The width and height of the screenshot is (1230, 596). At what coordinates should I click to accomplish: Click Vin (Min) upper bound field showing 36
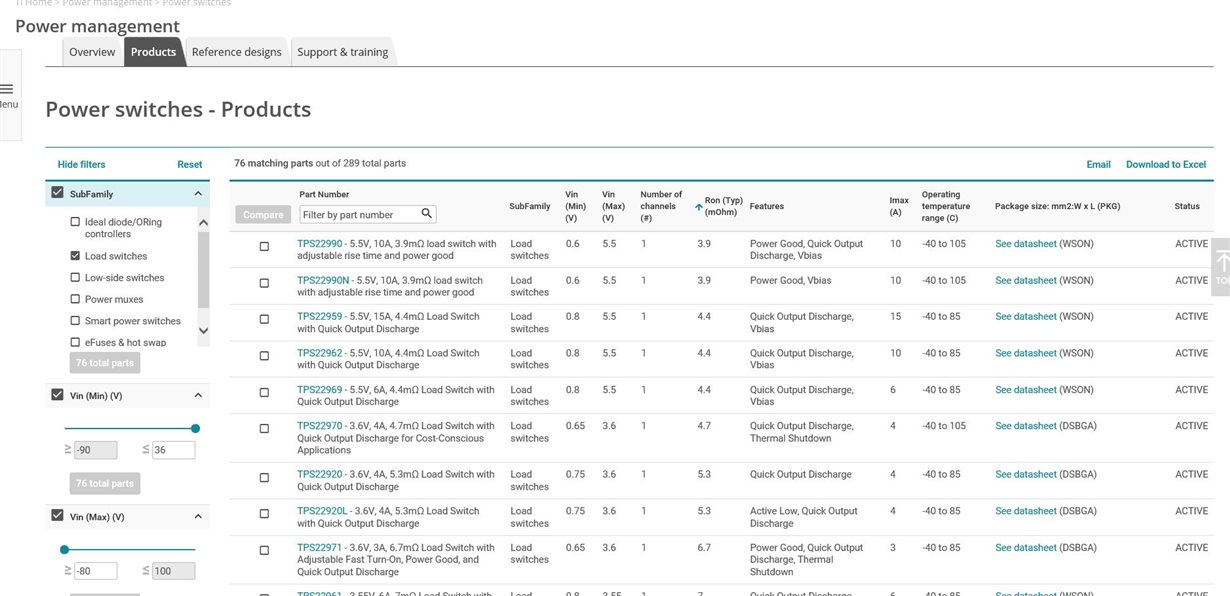(174, 450)
